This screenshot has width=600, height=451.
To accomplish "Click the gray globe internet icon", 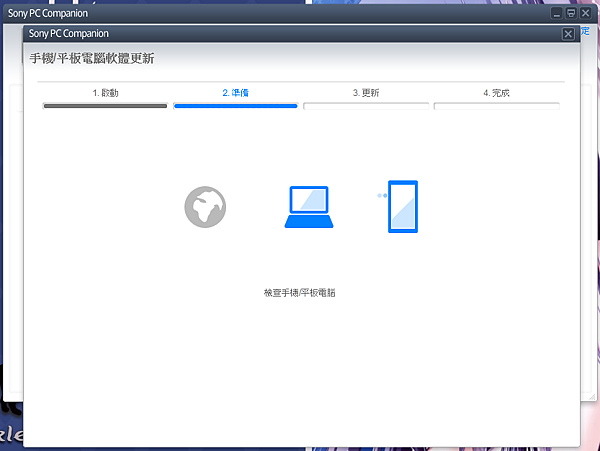I will (205, 207).
